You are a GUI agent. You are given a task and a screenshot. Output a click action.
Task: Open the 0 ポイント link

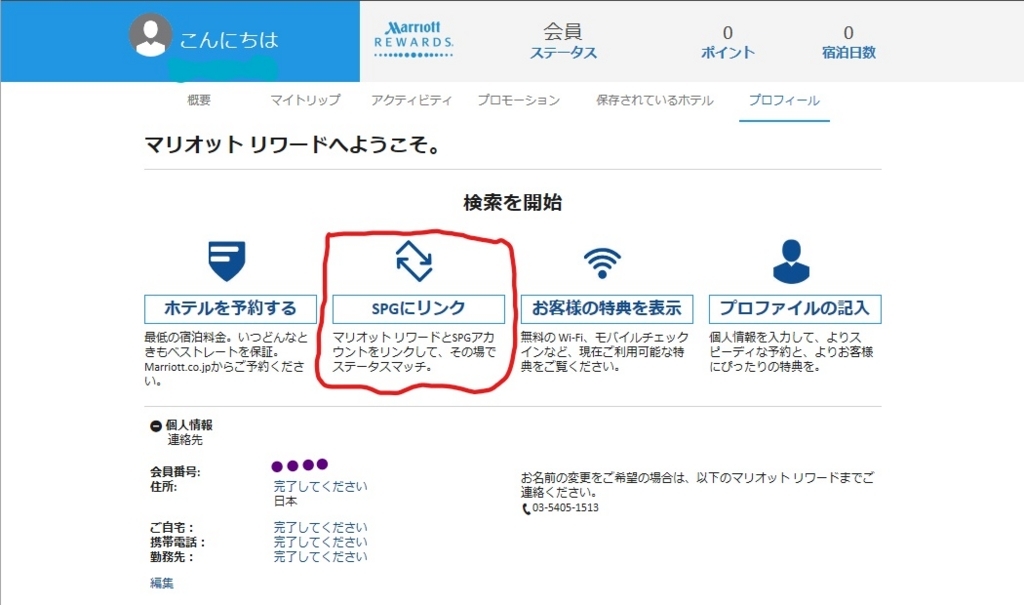tap(728, 42)
